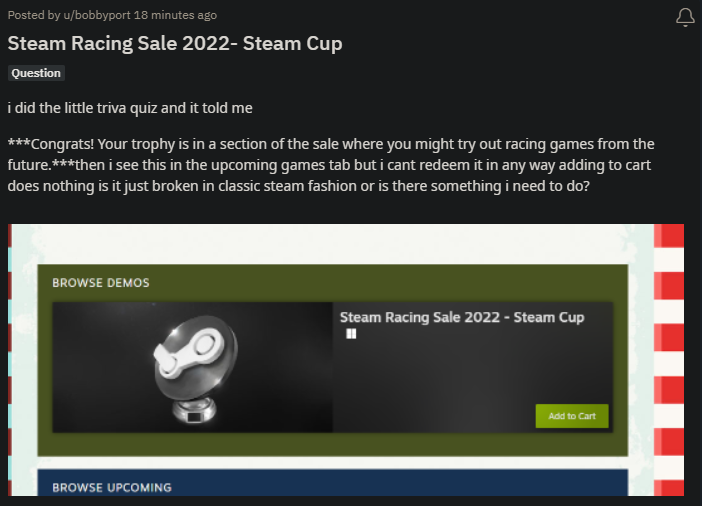Select the Question flair tag

[x=36, y=73]
